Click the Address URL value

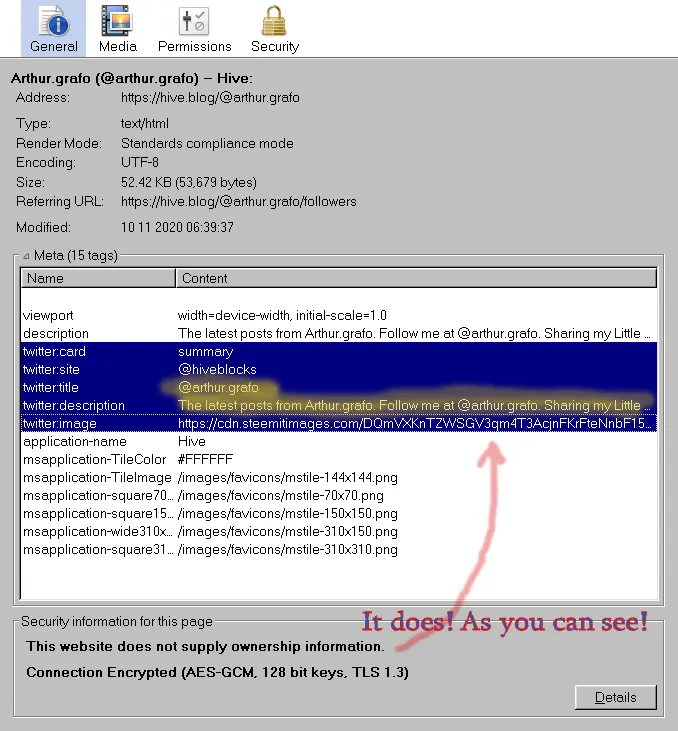[210, 97]
